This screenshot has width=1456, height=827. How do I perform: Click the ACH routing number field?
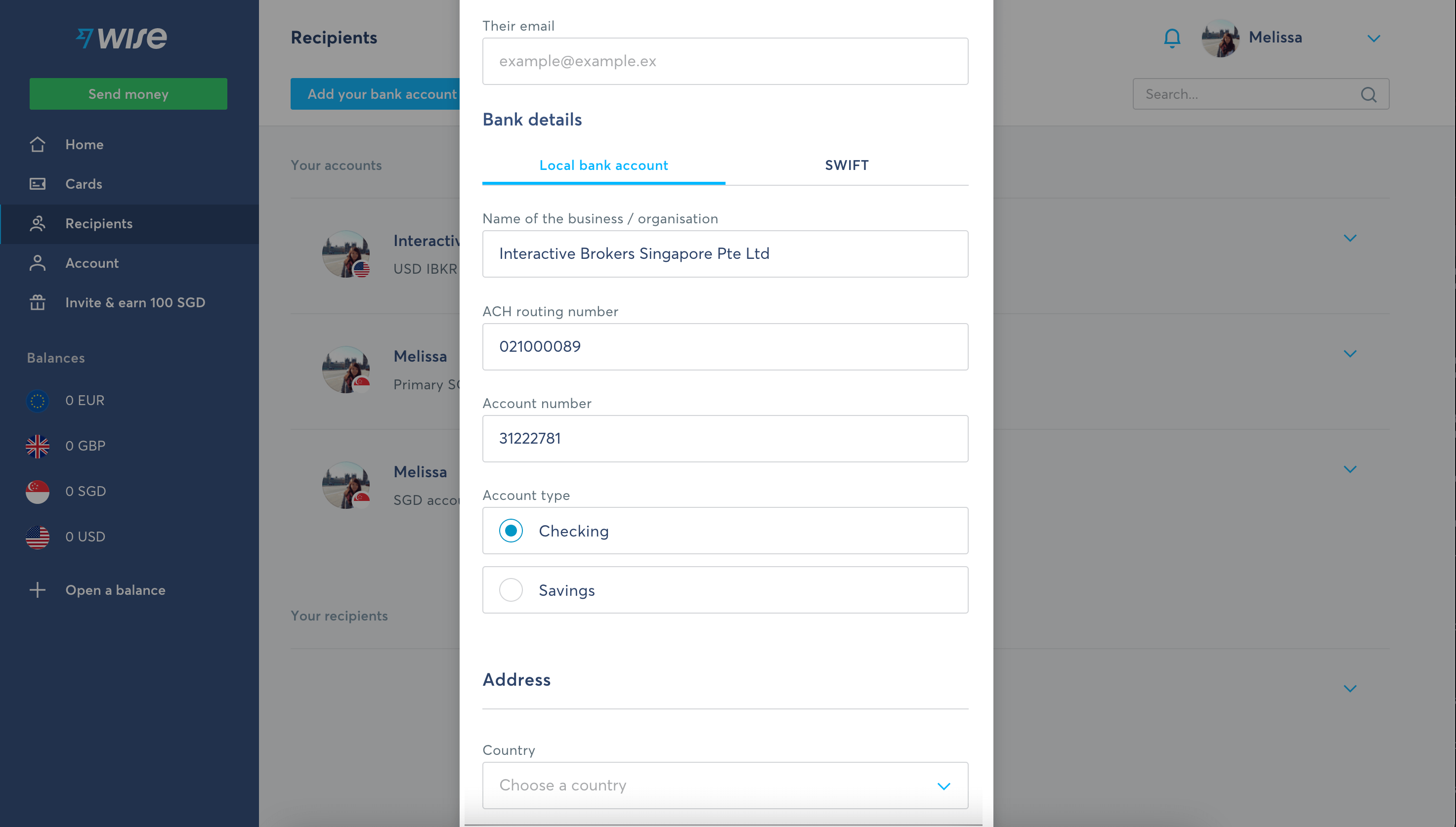coord(726,347)
